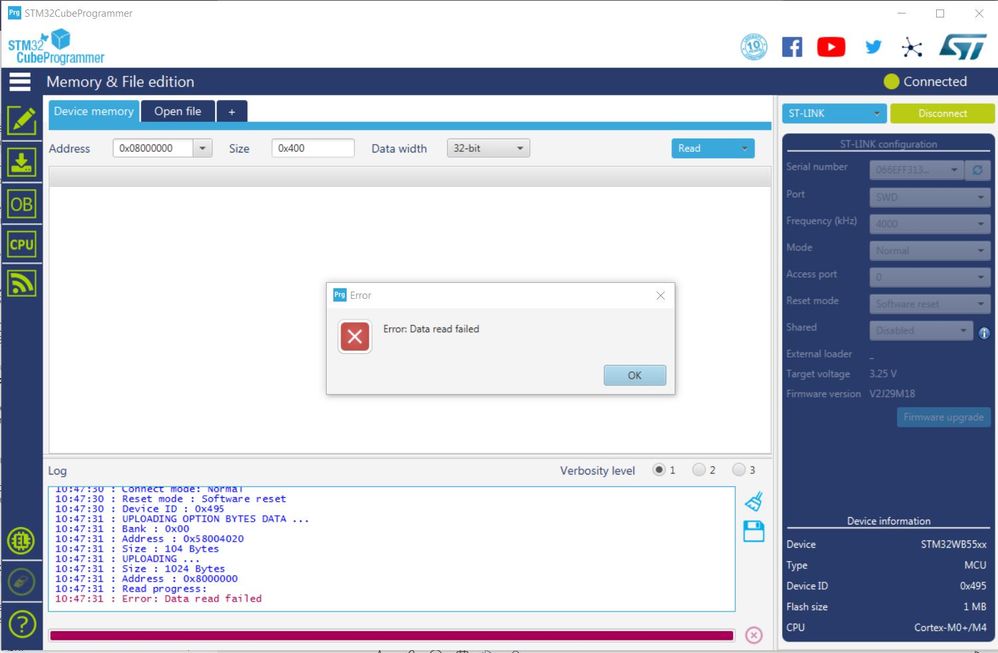The image size is (998, 653).
Task: Clear the log with broom icon
Action: [754, 502]
